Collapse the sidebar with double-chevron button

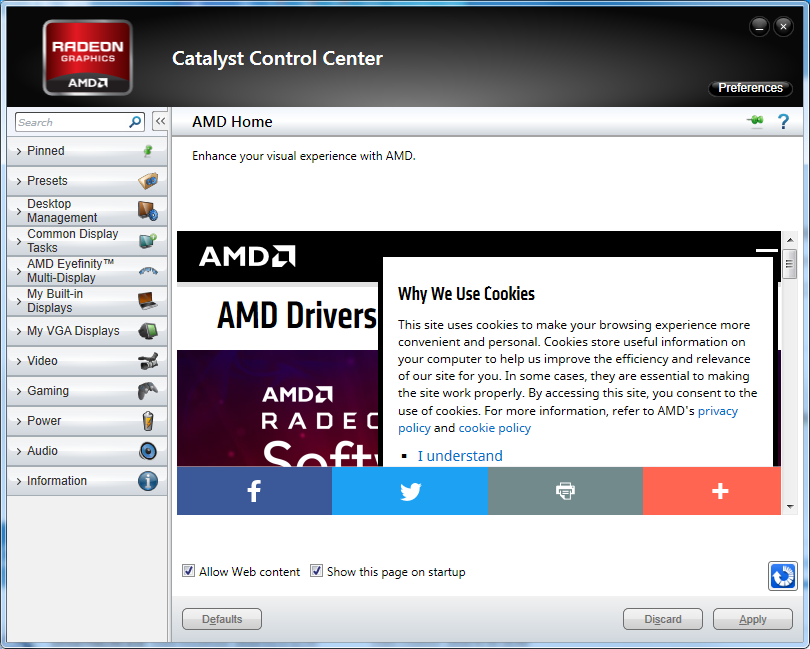click(160, 121)
